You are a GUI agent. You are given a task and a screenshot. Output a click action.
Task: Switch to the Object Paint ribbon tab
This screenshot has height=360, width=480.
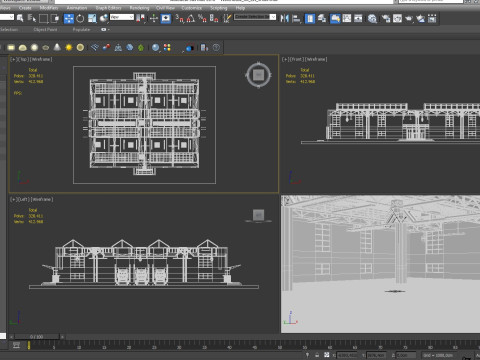(x=45, y=29)
